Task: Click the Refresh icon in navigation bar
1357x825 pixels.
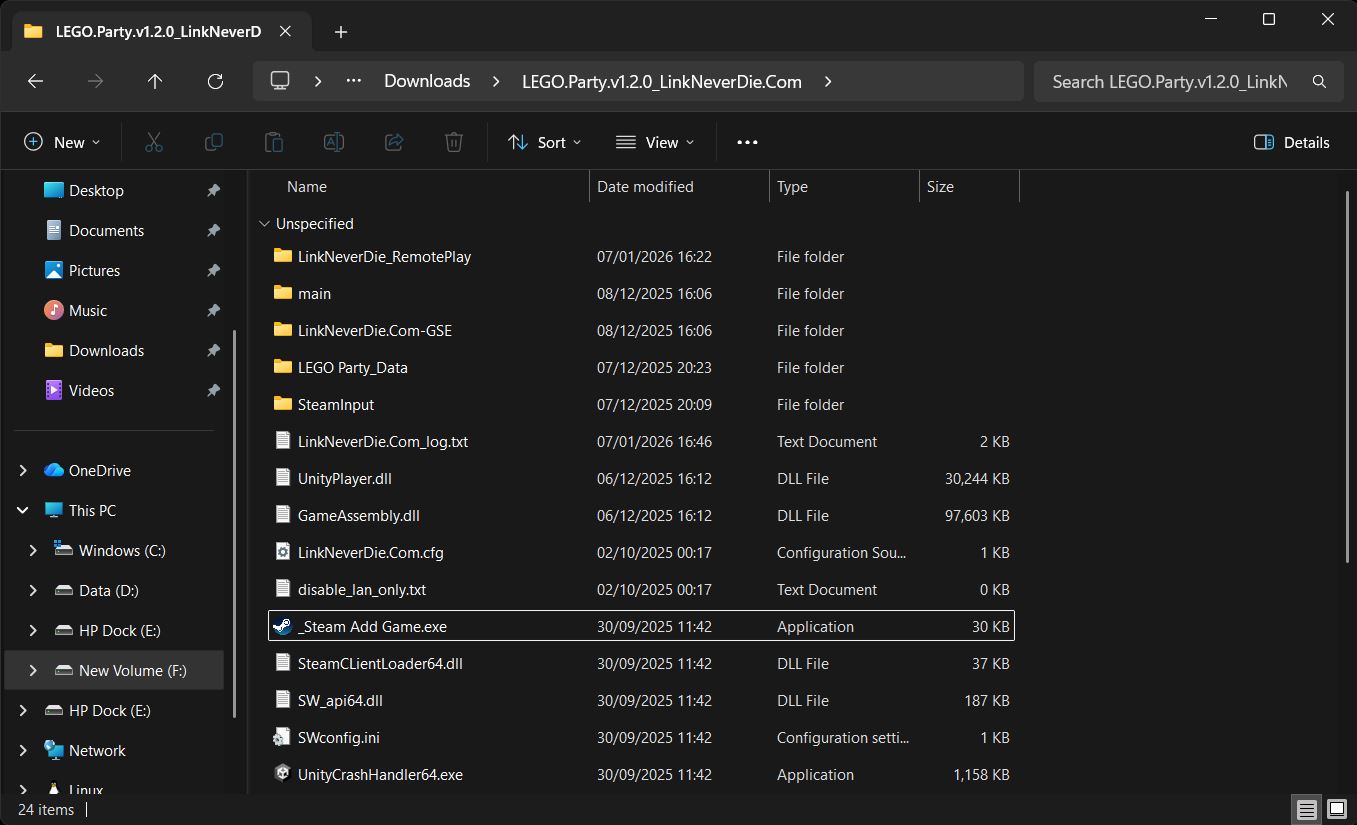Action: pos(215,82)
